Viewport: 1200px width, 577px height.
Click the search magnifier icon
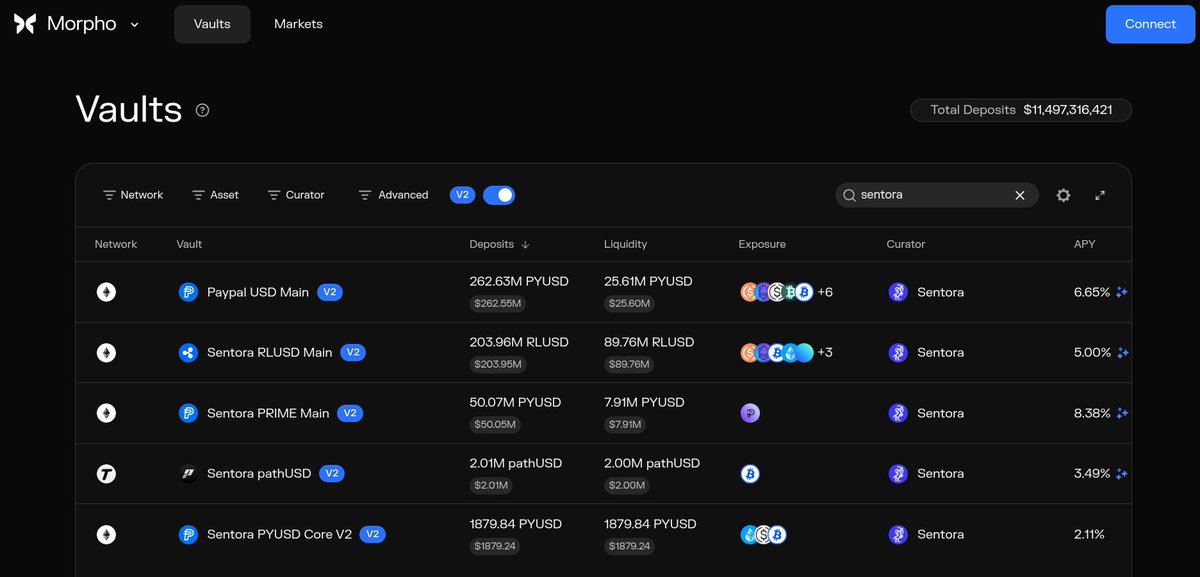click(x=849, y=195)
